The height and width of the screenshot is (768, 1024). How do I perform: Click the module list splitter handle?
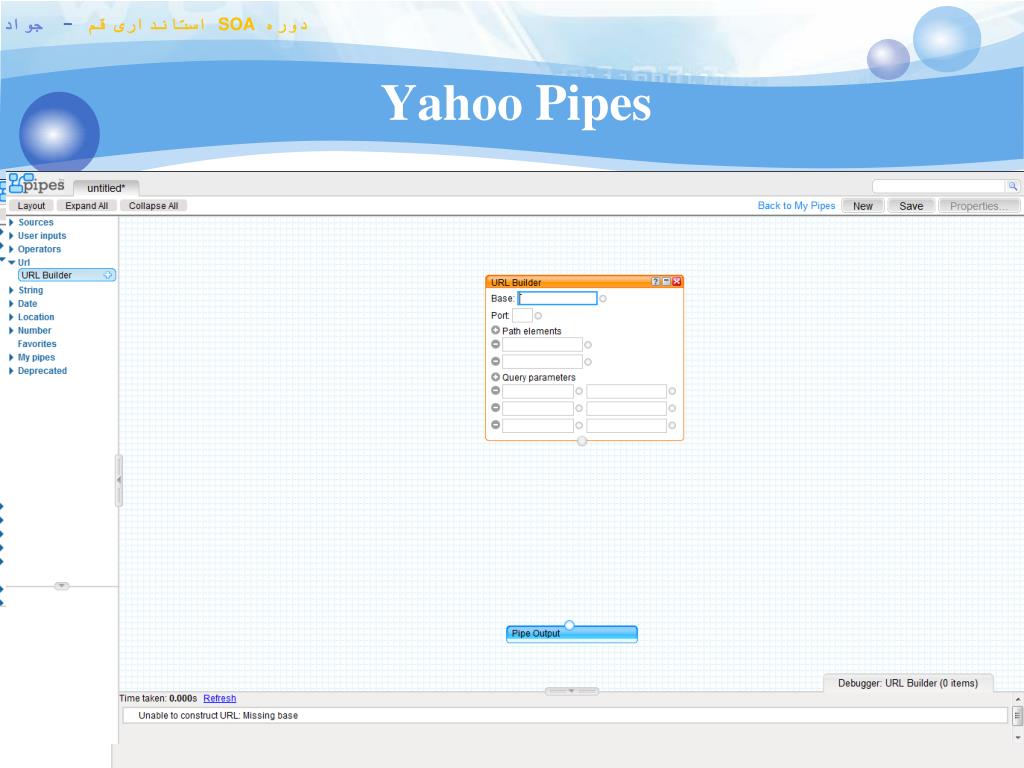click(61, 586)
